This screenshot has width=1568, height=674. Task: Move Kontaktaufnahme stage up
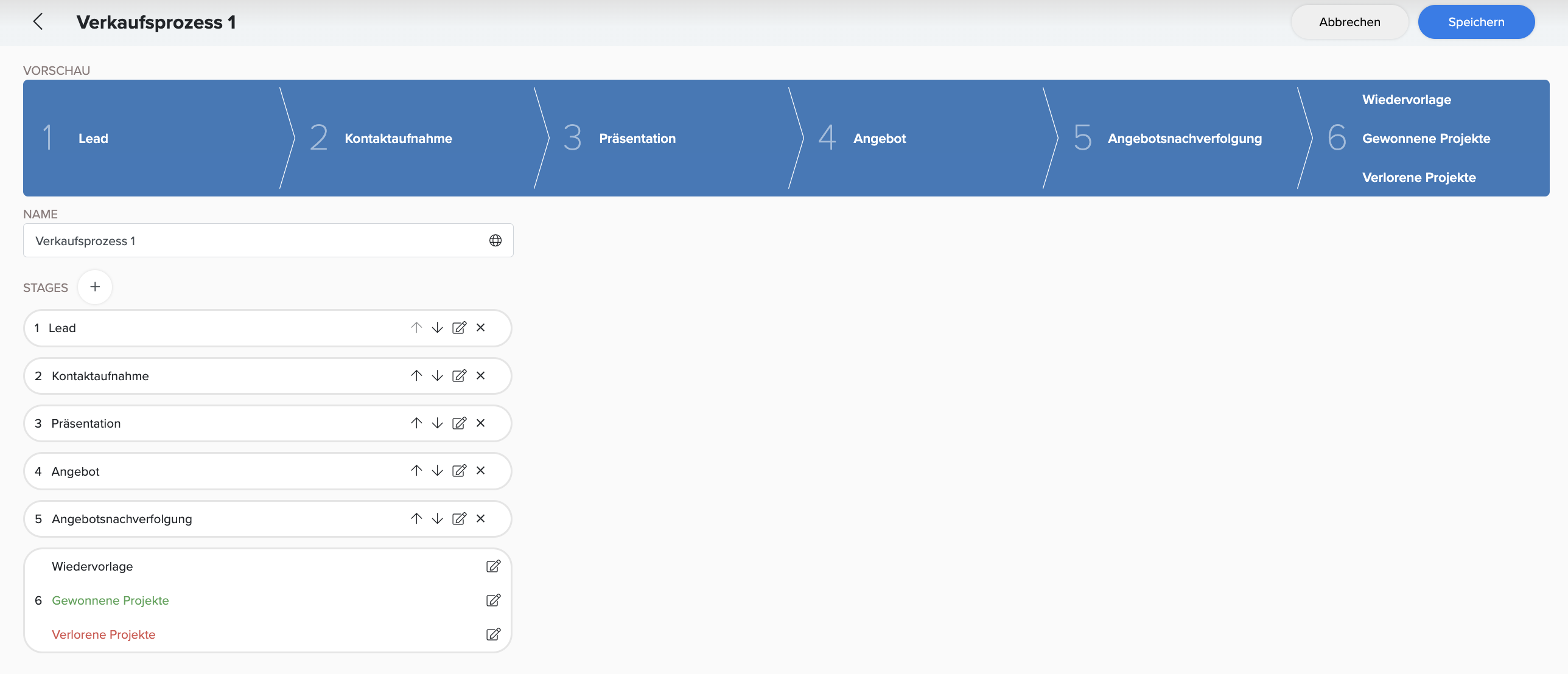click(416, 375)
